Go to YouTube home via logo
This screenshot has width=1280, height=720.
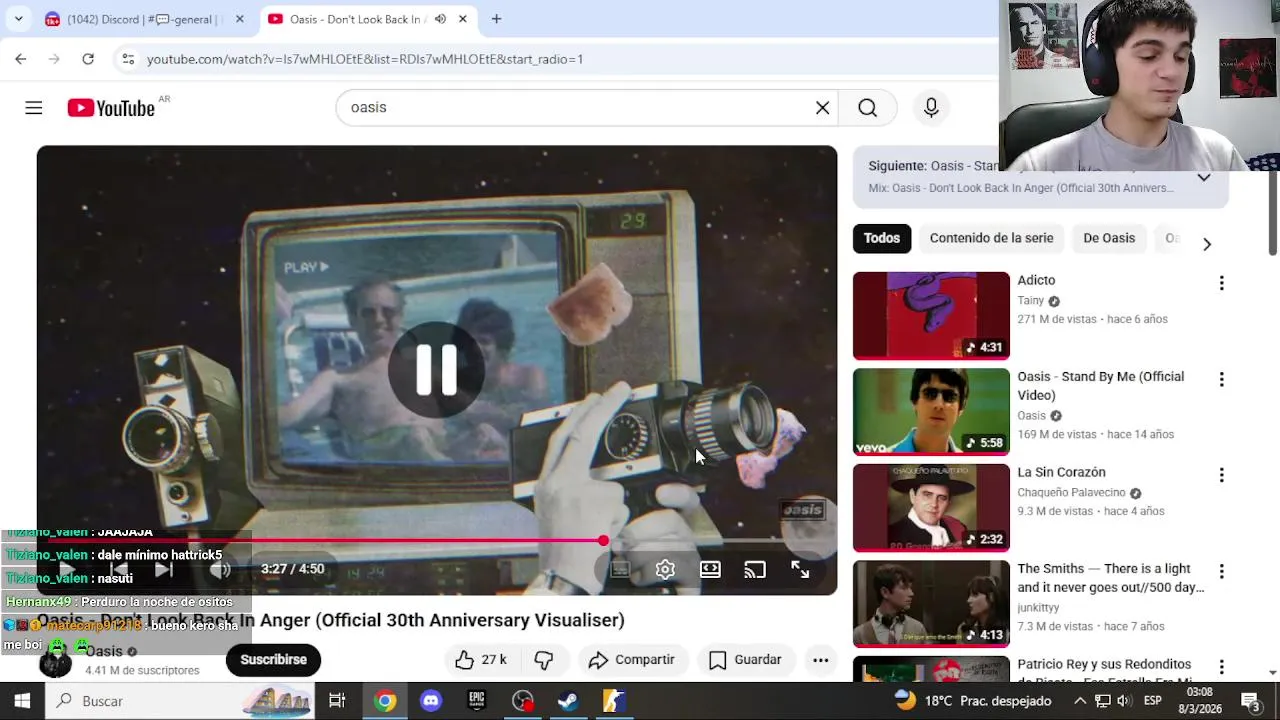point(111,108)
